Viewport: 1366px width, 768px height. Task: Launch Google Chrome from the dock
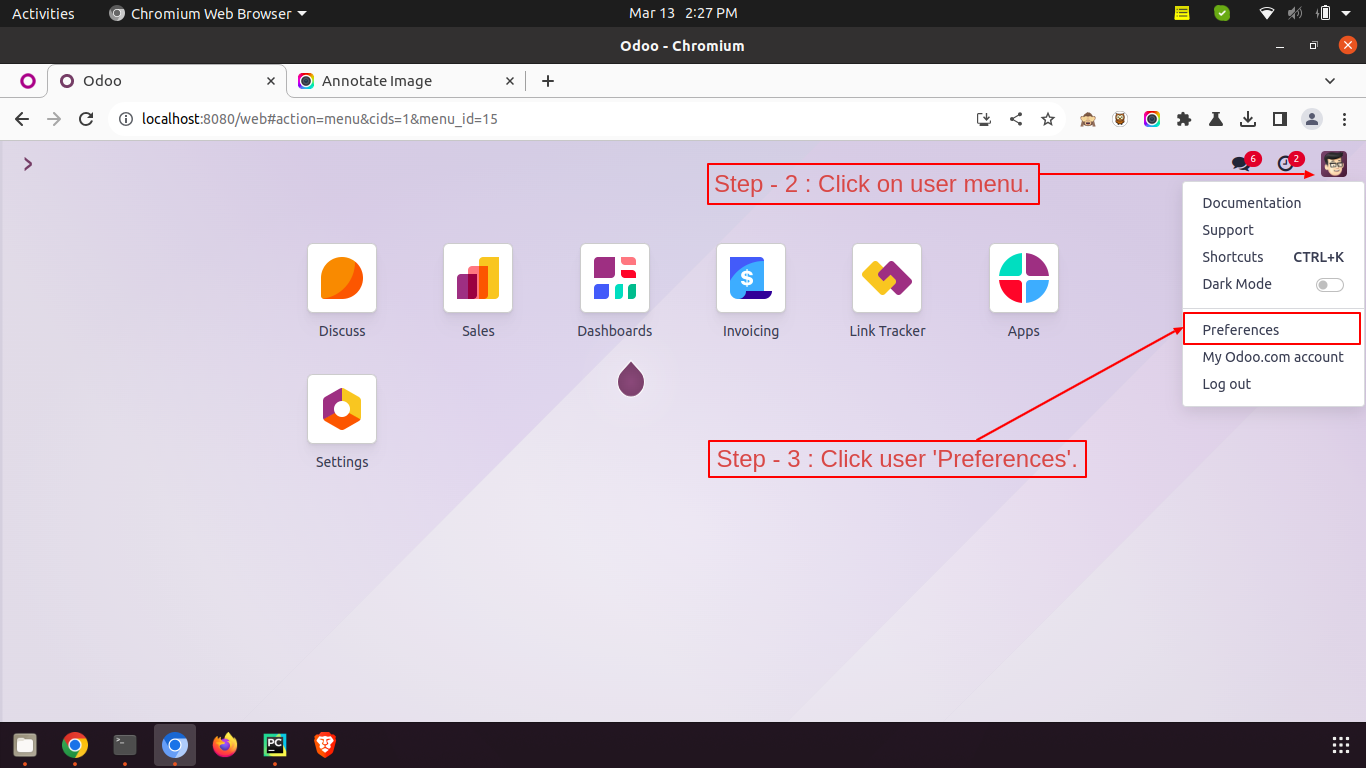click(75, 745)
